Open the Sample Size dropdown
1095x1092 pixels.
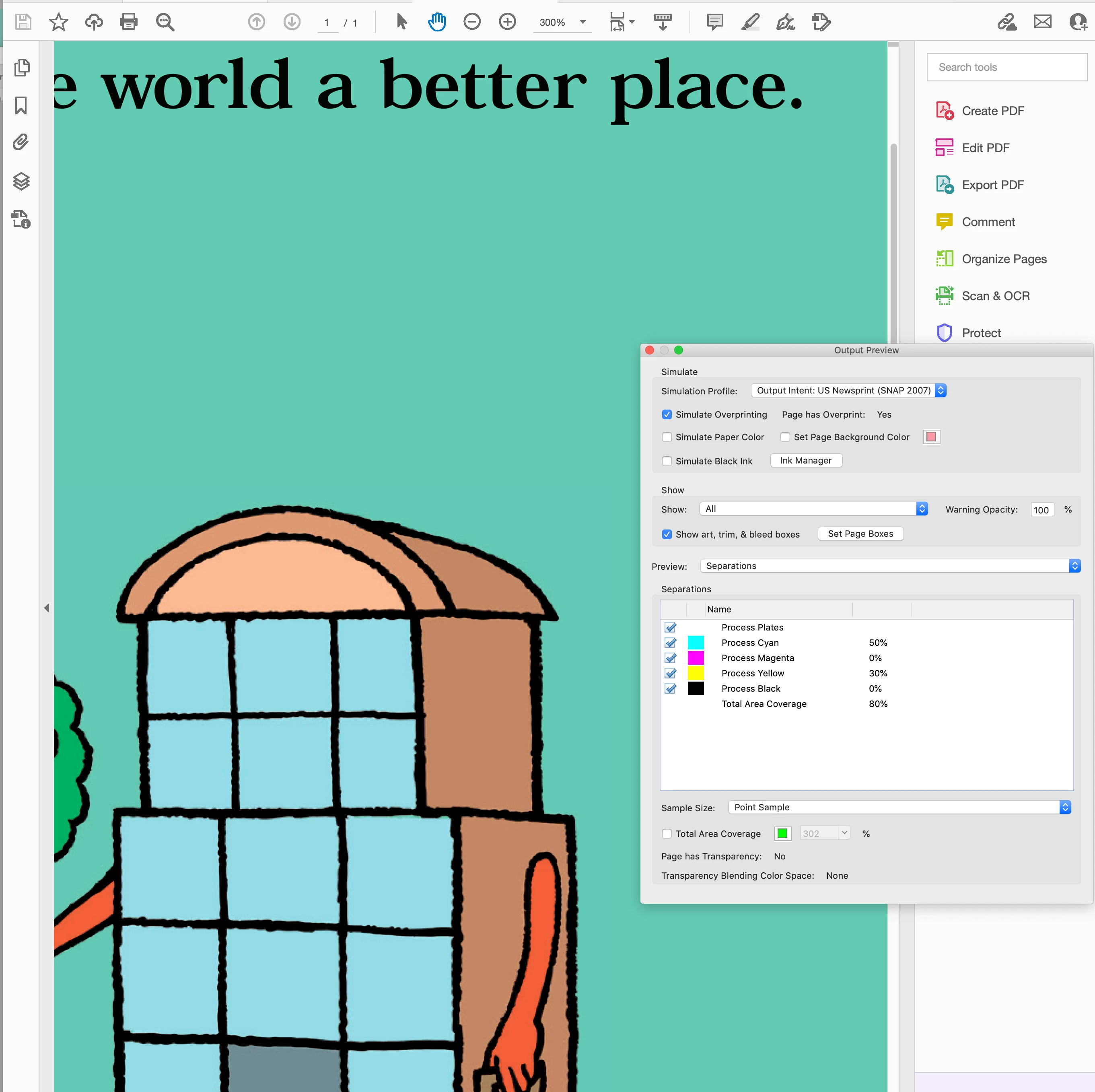899,807
